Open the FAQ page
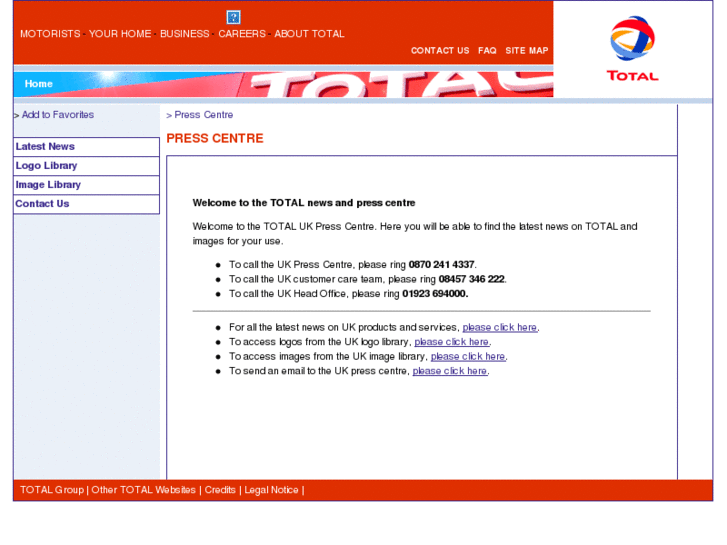 coord(487,51)
